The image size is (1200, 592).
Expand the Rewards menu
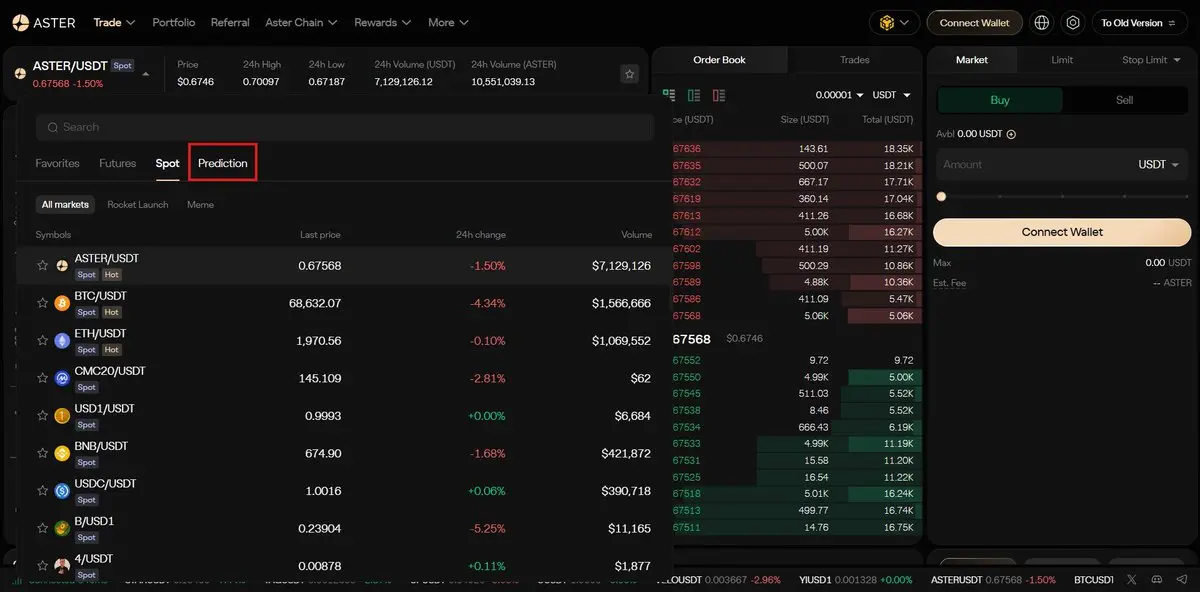(383, 22)
